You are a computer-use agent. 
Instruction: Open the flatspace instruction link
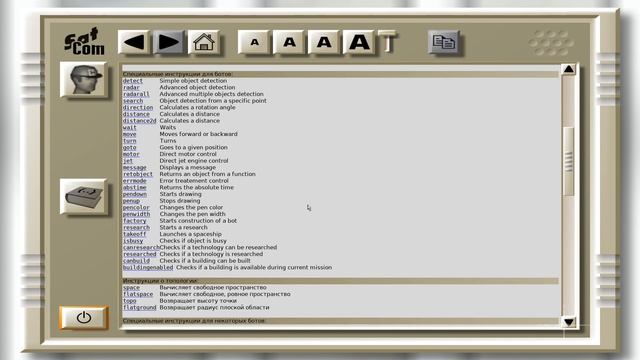click(138, 294)
